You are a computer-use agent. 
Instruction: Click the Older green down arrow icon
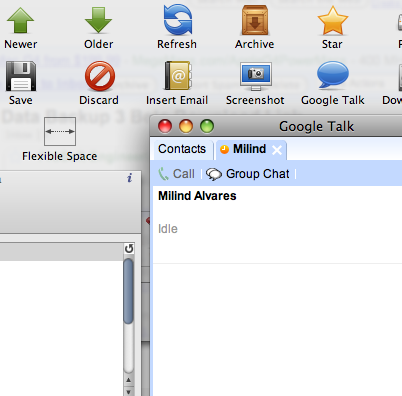pyautogui.click(x=98, y=21)
